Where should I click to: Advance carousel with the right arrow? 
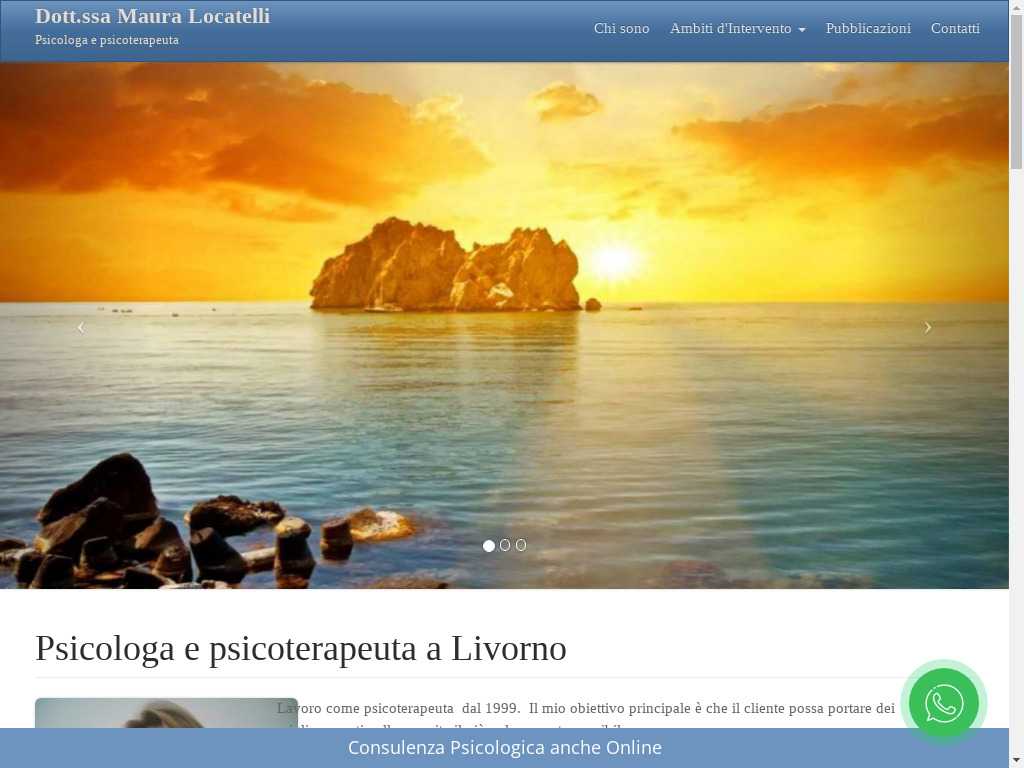927,327
